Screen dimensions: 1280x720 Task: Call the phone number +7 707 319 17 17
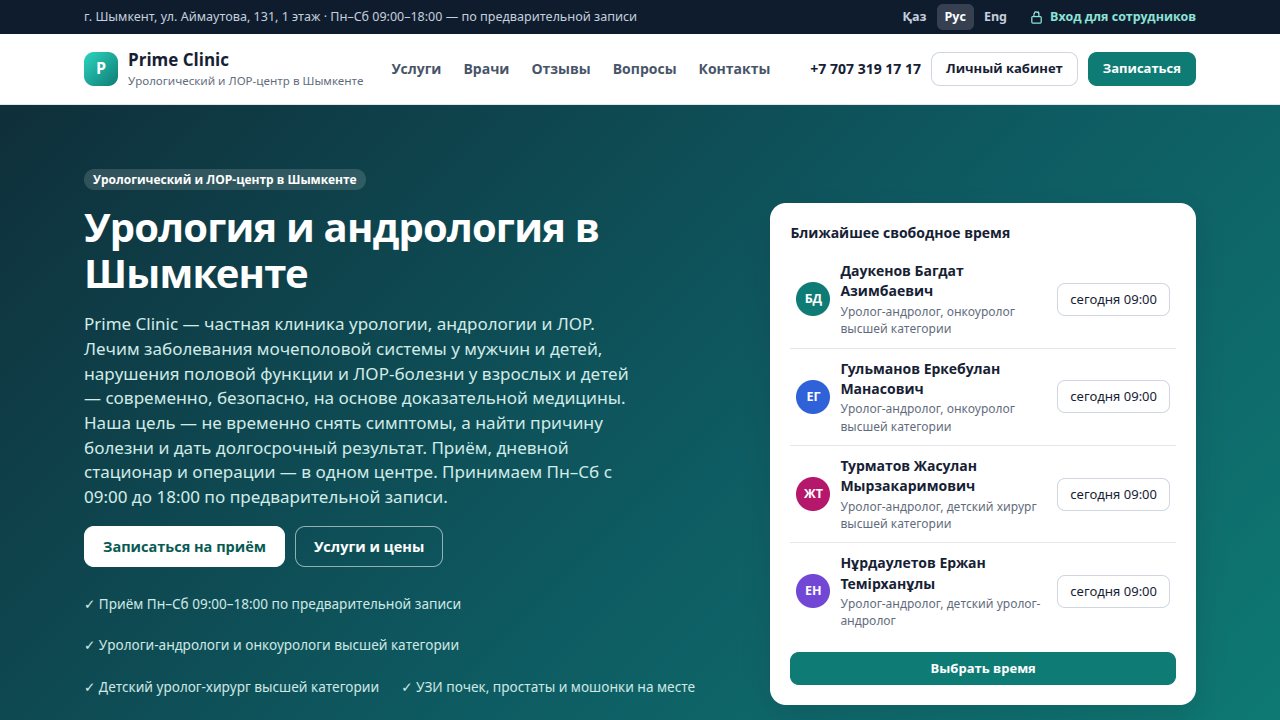865,69
